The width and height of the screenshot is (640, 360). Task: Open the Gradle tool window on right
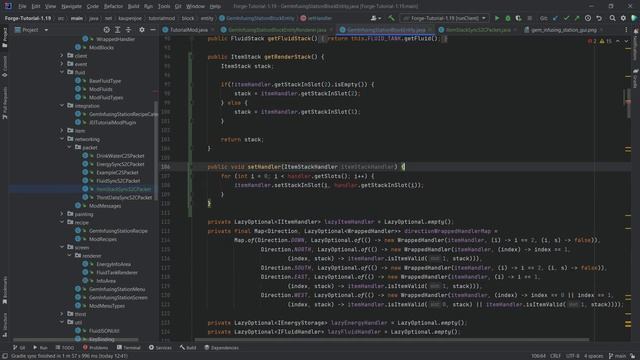pos(636,78)
